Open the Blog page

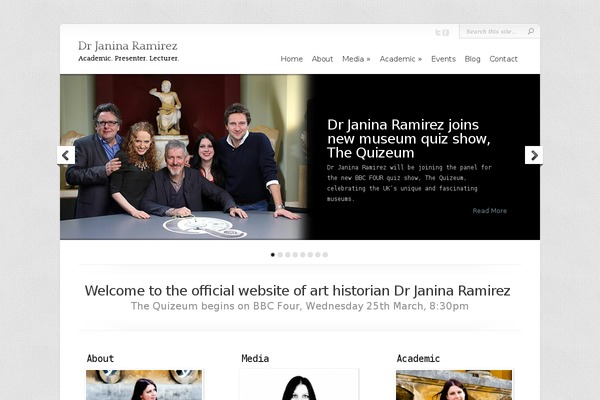pos(472,59)
